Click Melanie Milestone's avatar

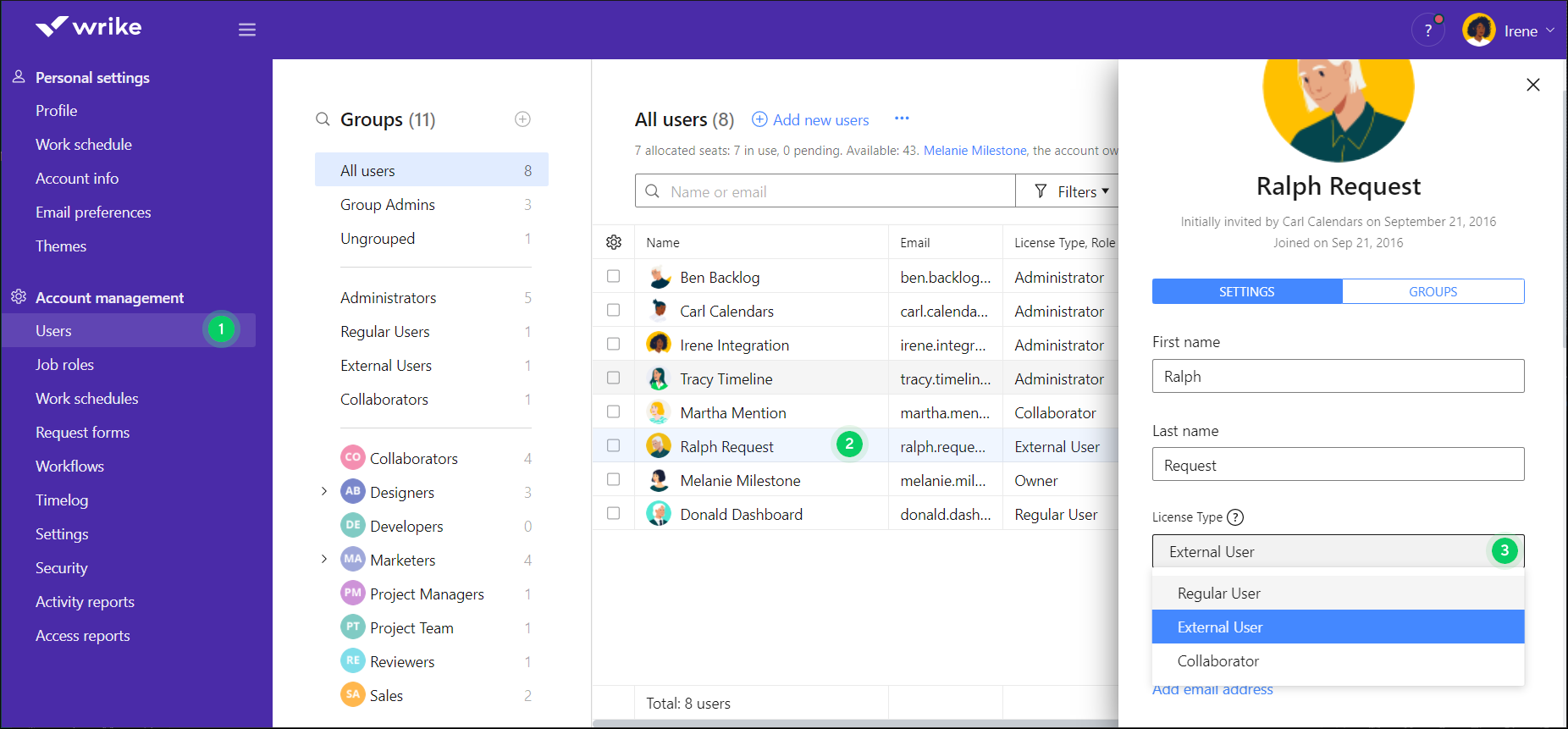click(x=659, y=480)
